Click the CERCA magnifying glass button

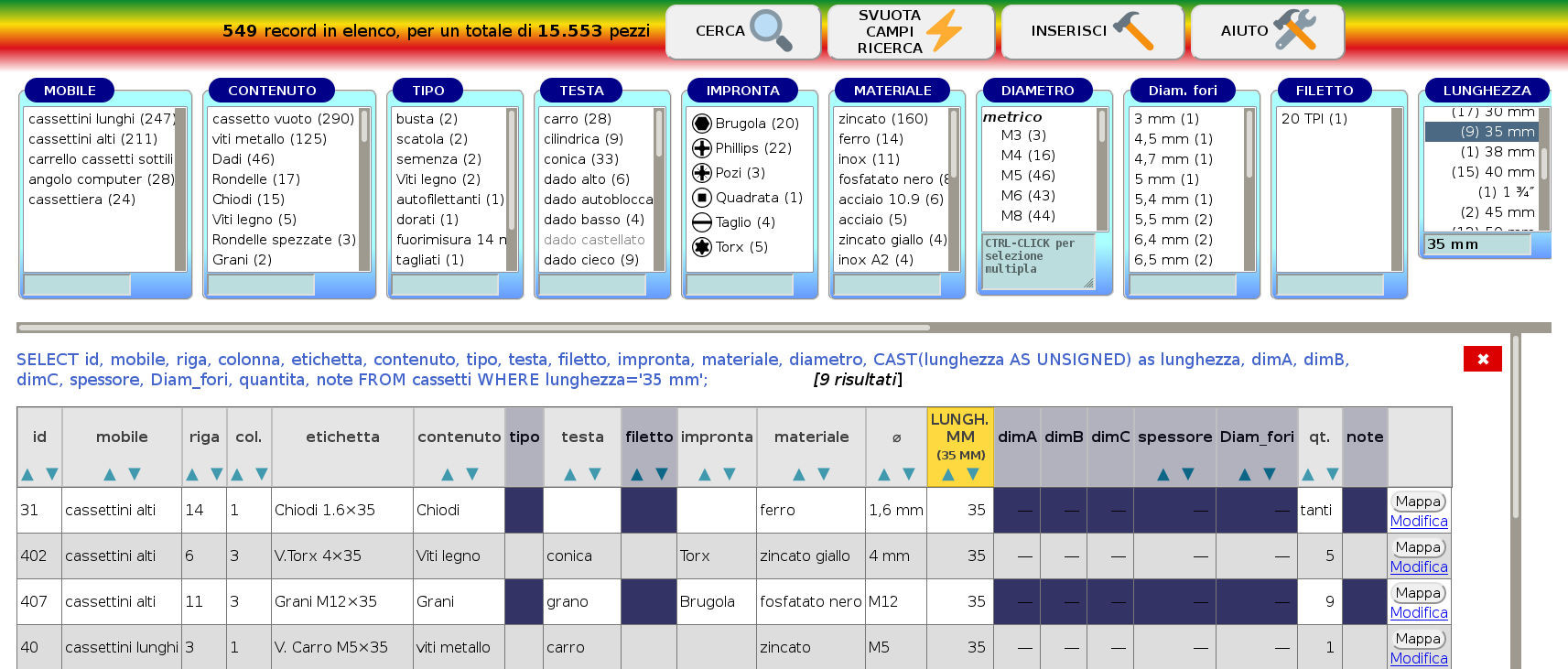[742, 31]
